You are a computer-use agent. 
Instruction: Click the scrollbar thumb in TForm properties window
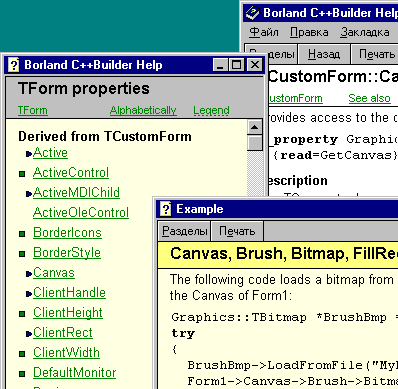(x=255, y=143)
